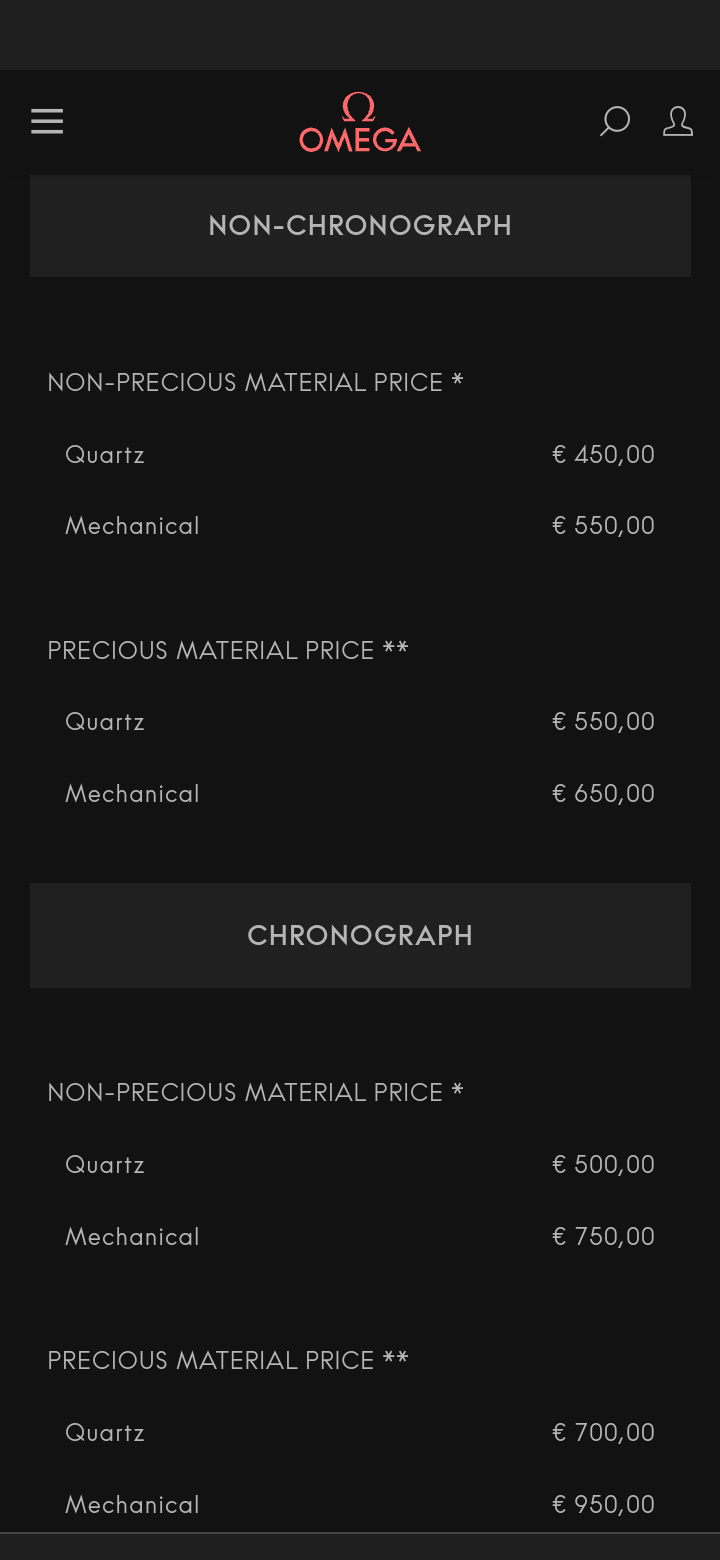Click the € 500,00 Quartz price

603,1165
